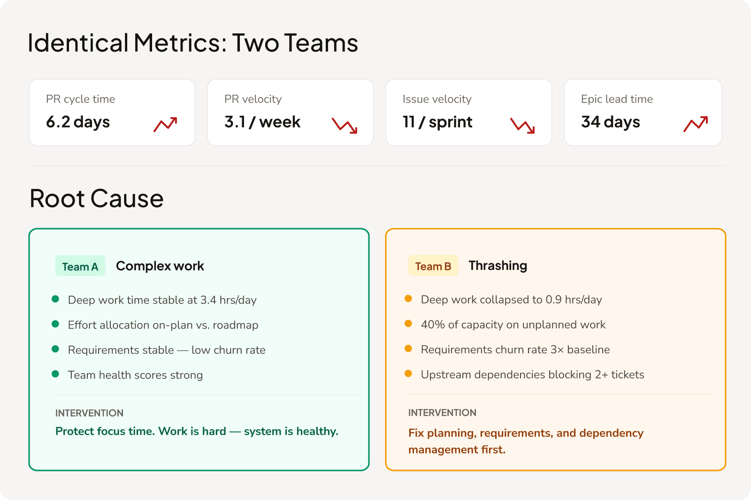Click green bullet beside 'Effort allocation on-plan'
The image size is (751, 500).
click(x=55, y=324)
